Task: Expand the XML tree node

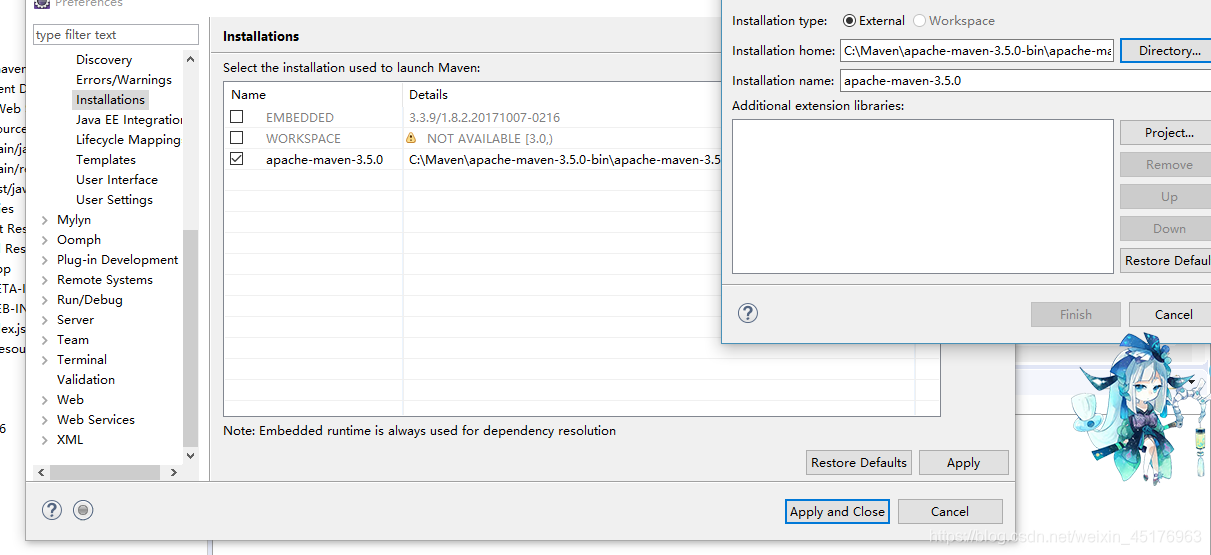Action: pyautogui.click(x=44, y=440)
